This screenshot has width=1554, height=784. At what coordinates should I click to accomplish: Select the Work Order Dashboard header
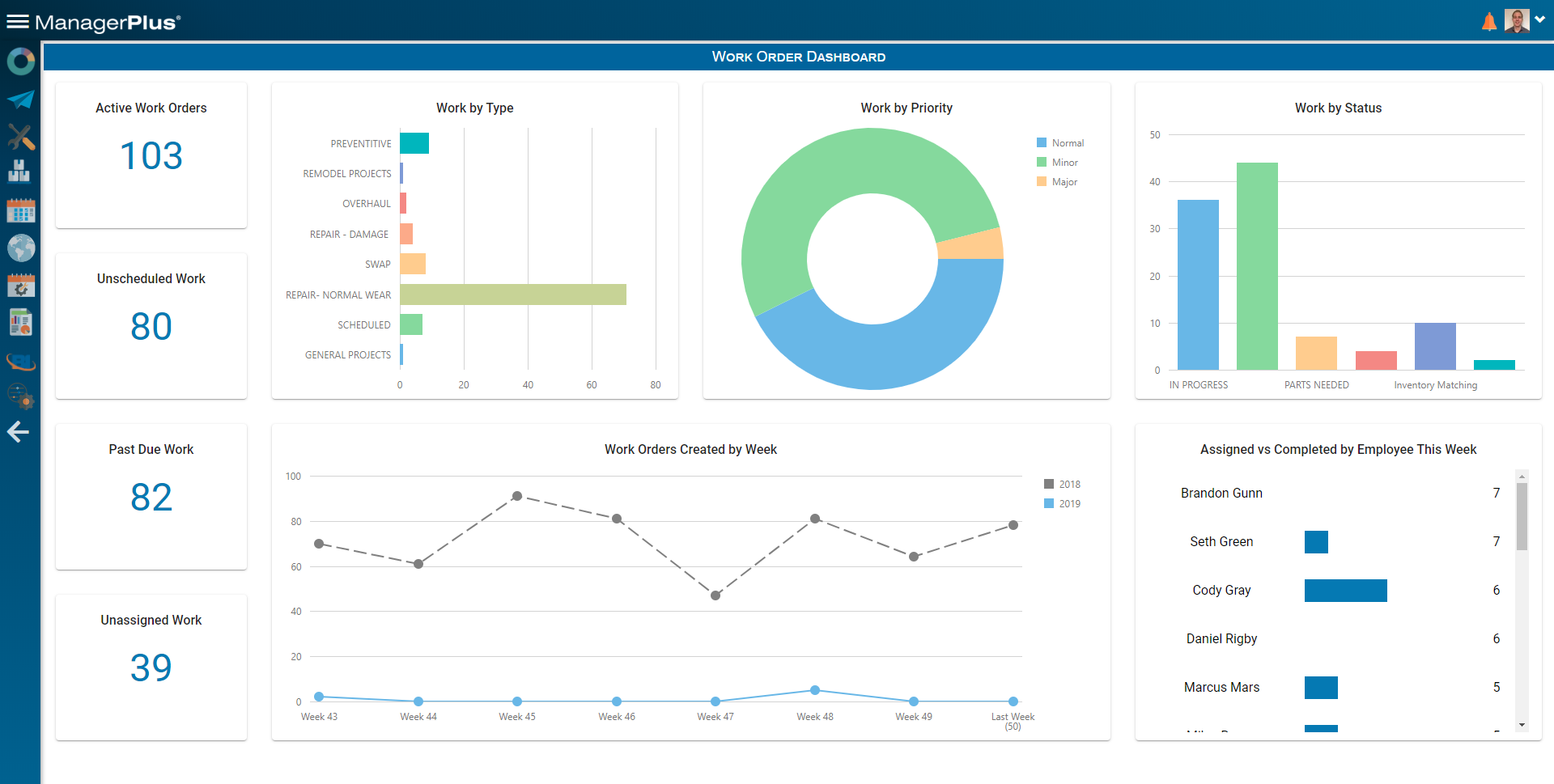[799, 57]
